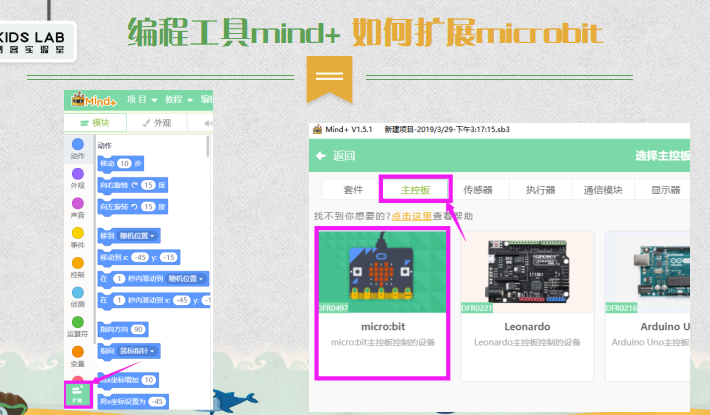Click the value 15 in 向右旋转 block
Viewport: 710px width, 415px height.
[148, 185]
